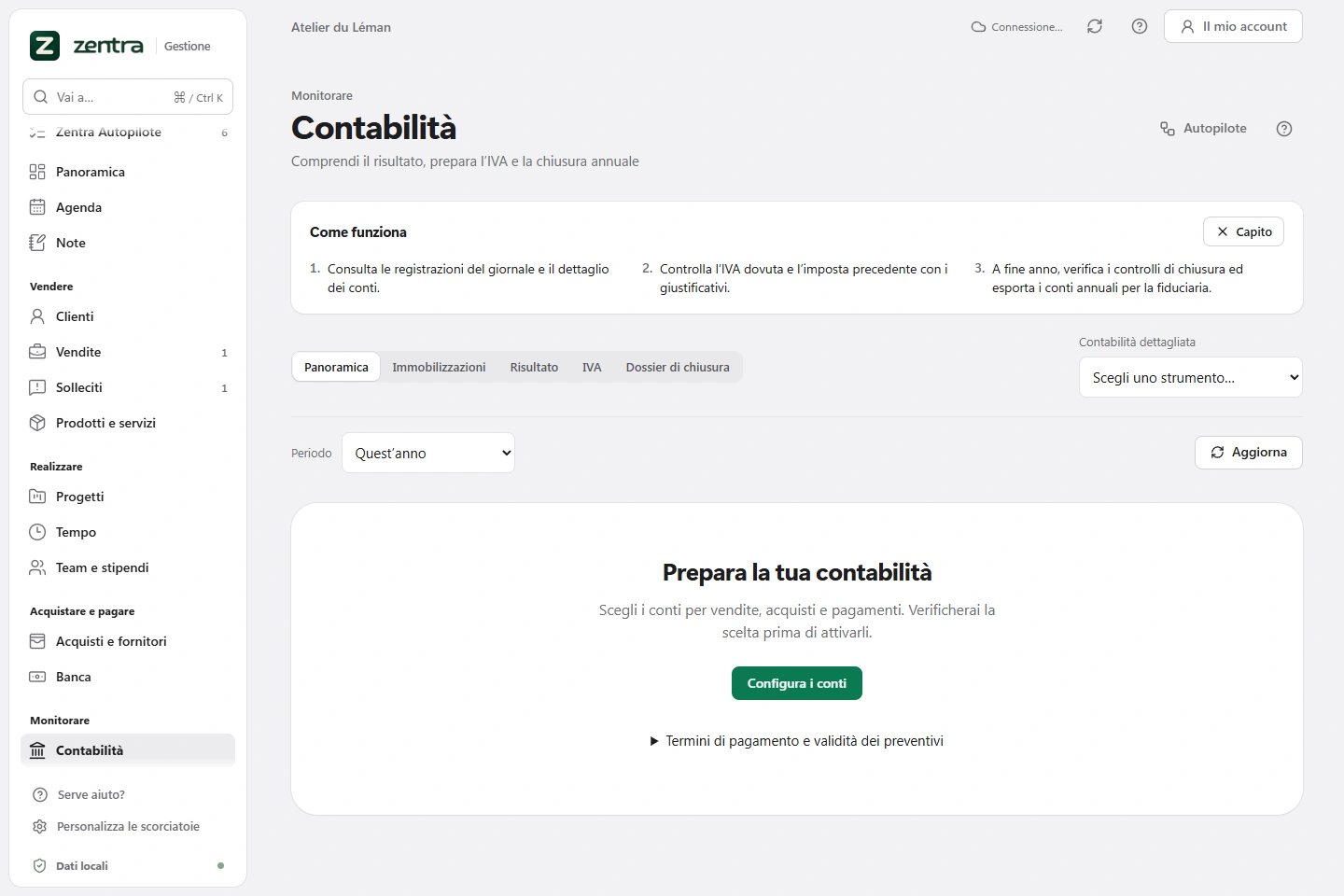Open Zentra Autopilote sidebar entry
1344x896 pixels.
pos(128,133)
